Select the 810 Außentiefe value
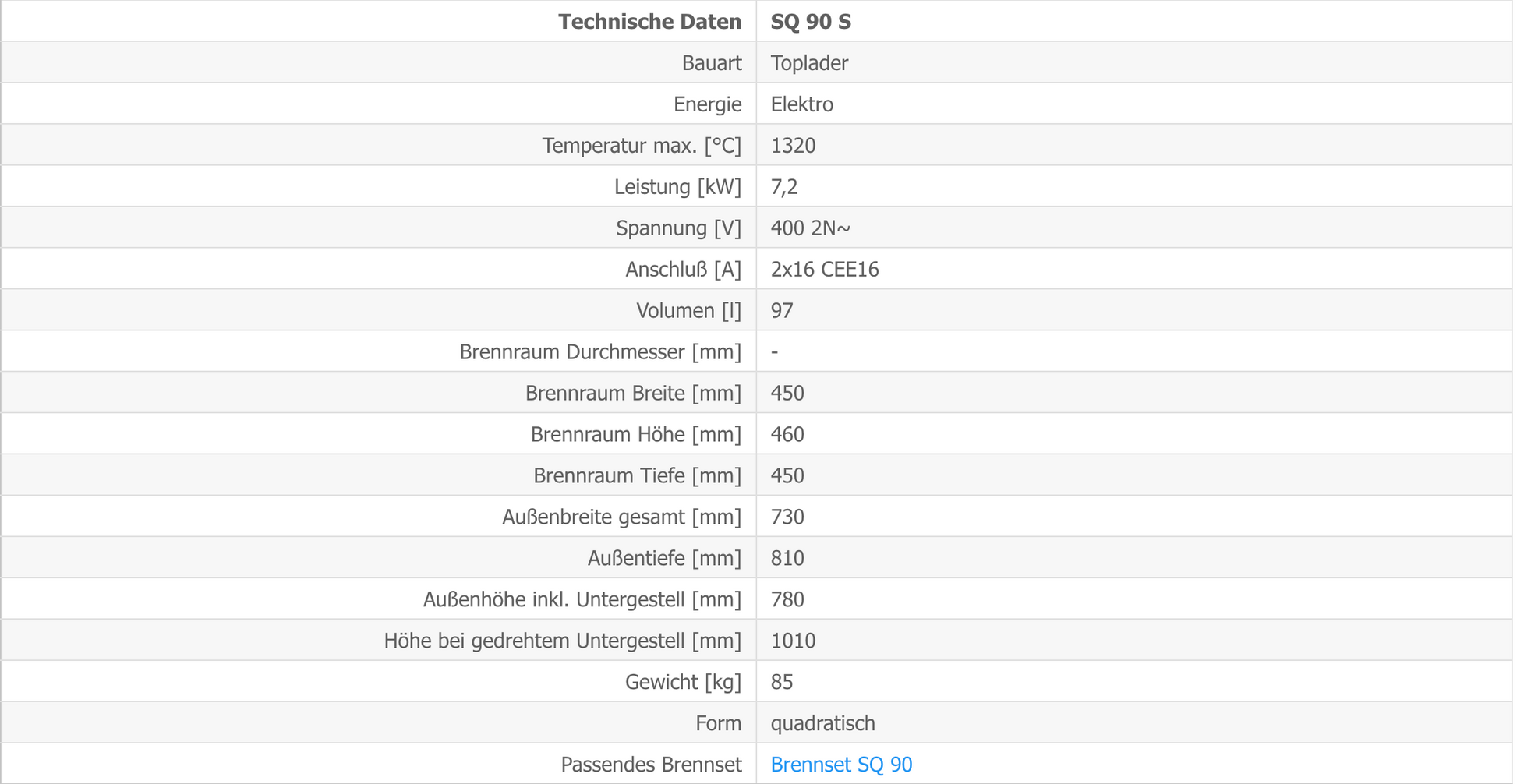Screen dimensions: 1517x784 [x=787, y=559]
